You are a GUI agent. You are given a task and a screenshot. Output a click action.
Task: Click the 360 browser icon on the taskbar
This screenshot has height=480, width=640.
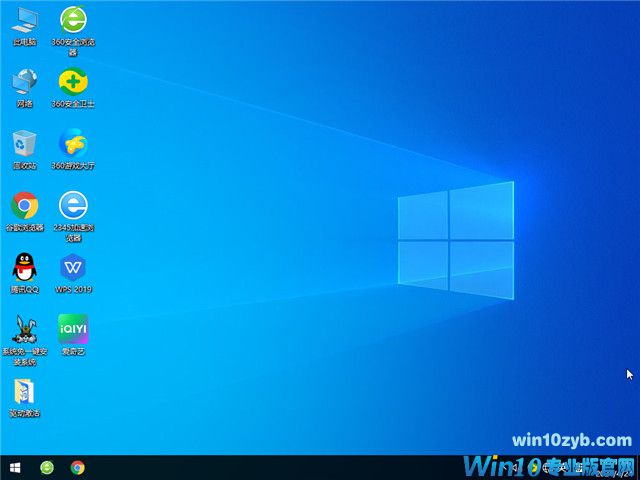click(x=47, y=467)
